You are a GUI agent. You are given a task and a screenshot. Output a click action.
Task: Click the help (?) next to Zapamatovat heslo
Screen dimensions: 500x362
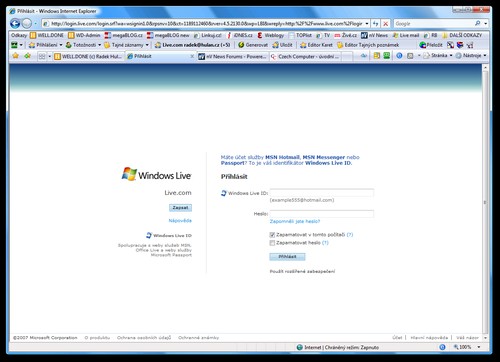(x=325, y=243)
